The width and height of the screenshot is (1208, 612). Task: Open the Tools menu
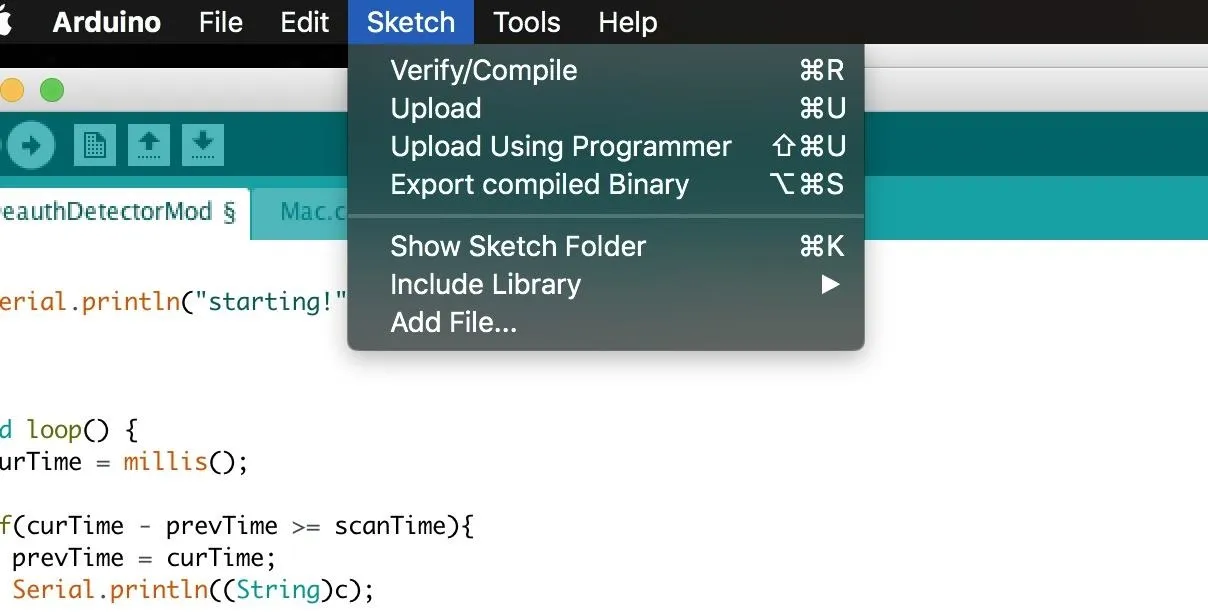[x=527, y=22]
